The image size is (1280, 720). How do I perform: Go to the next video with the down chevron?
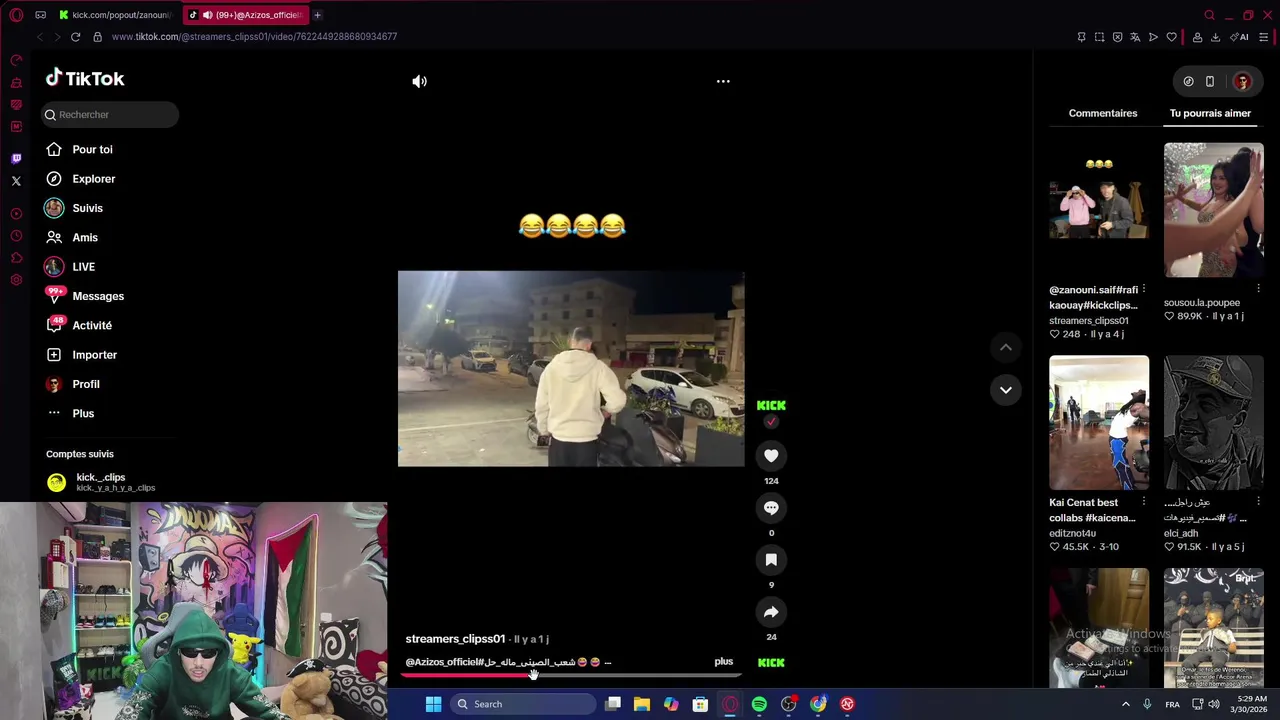pos(1006,390)
